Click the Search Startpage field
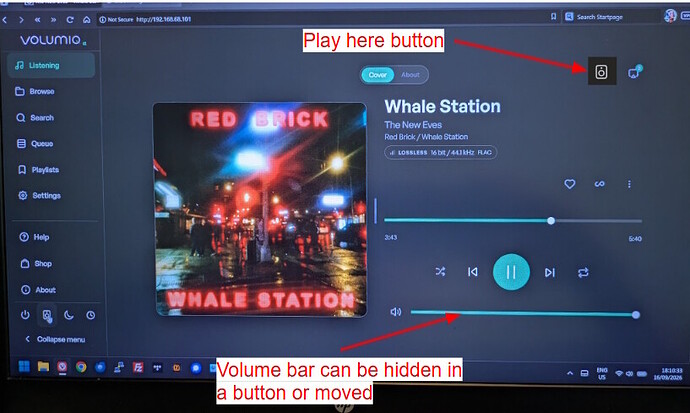Image resolution: width=690 pixels, height=413 pixels. click(x=611, y=17)
